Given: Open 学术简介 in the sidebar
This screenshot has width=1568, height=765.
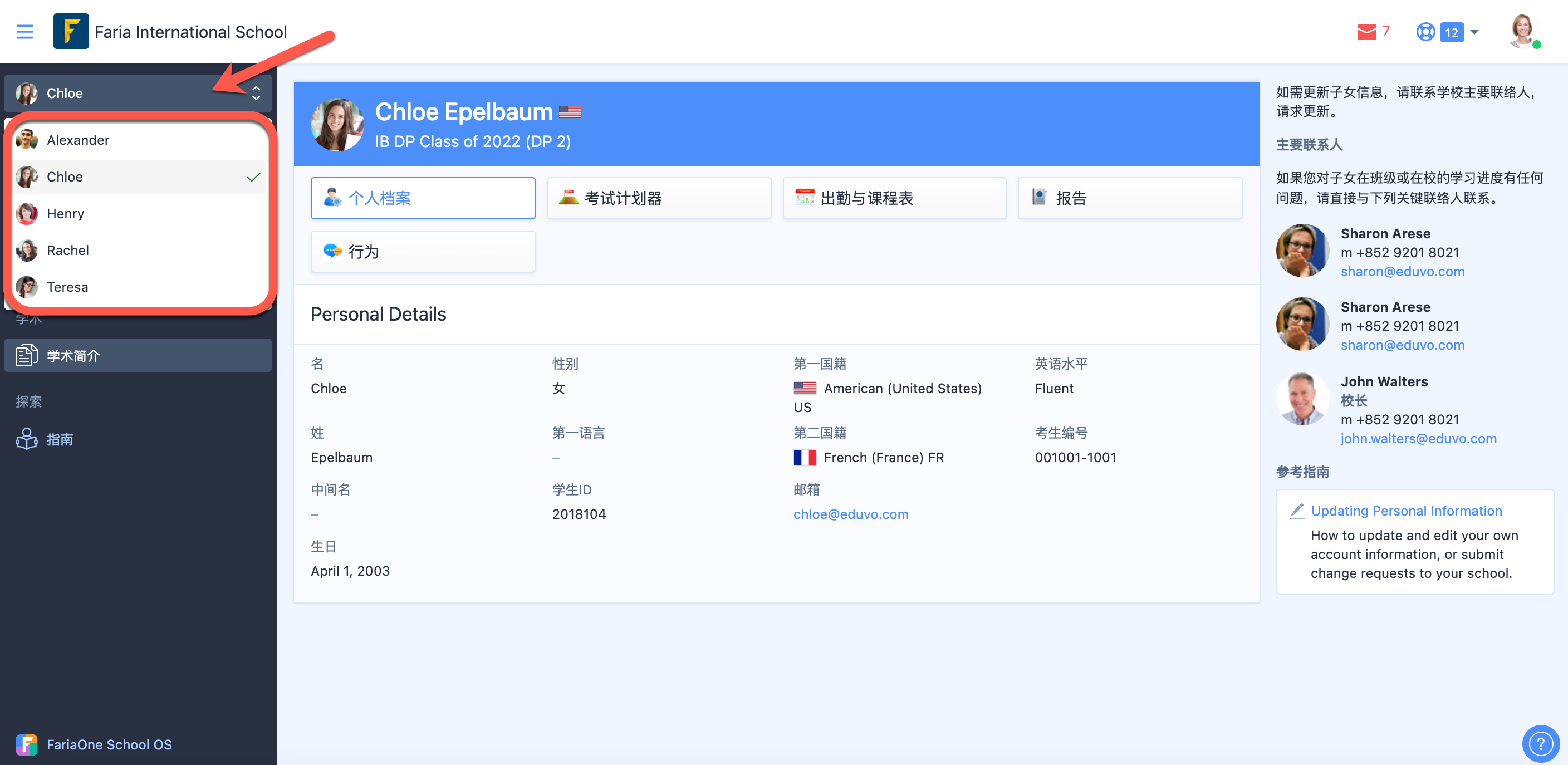Looking at the screenshot, I should pos(138,355).
